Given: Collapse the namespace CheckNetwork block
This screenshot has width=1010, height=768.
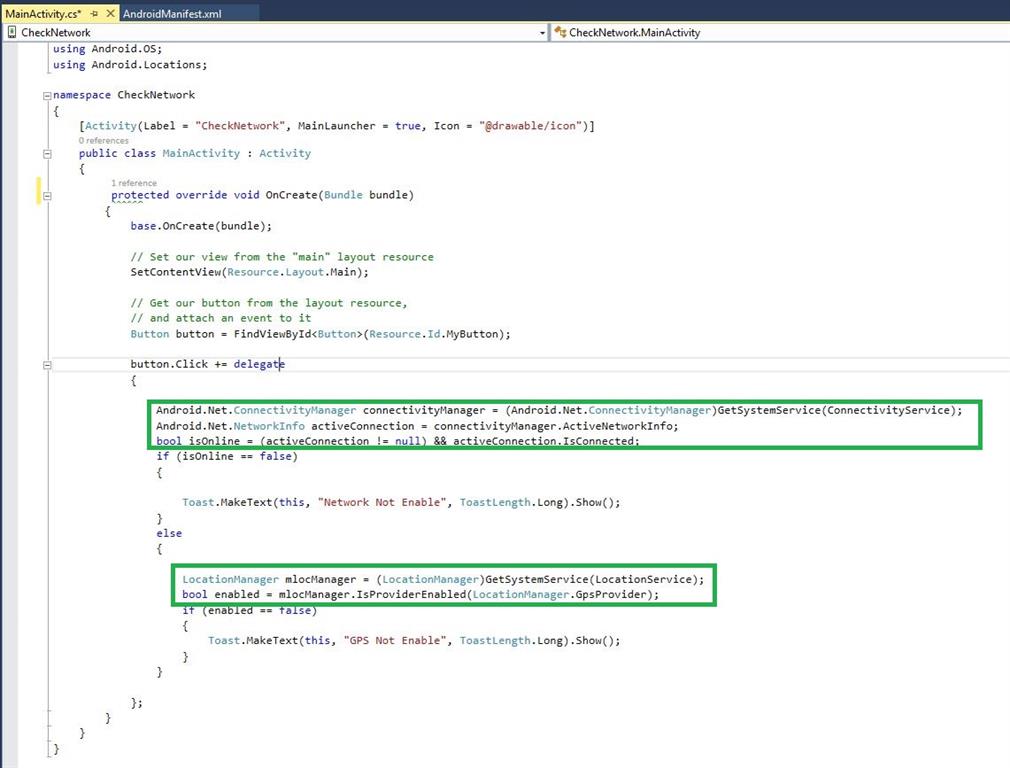Looking at the screenshot, I should [x=46, y=95].
